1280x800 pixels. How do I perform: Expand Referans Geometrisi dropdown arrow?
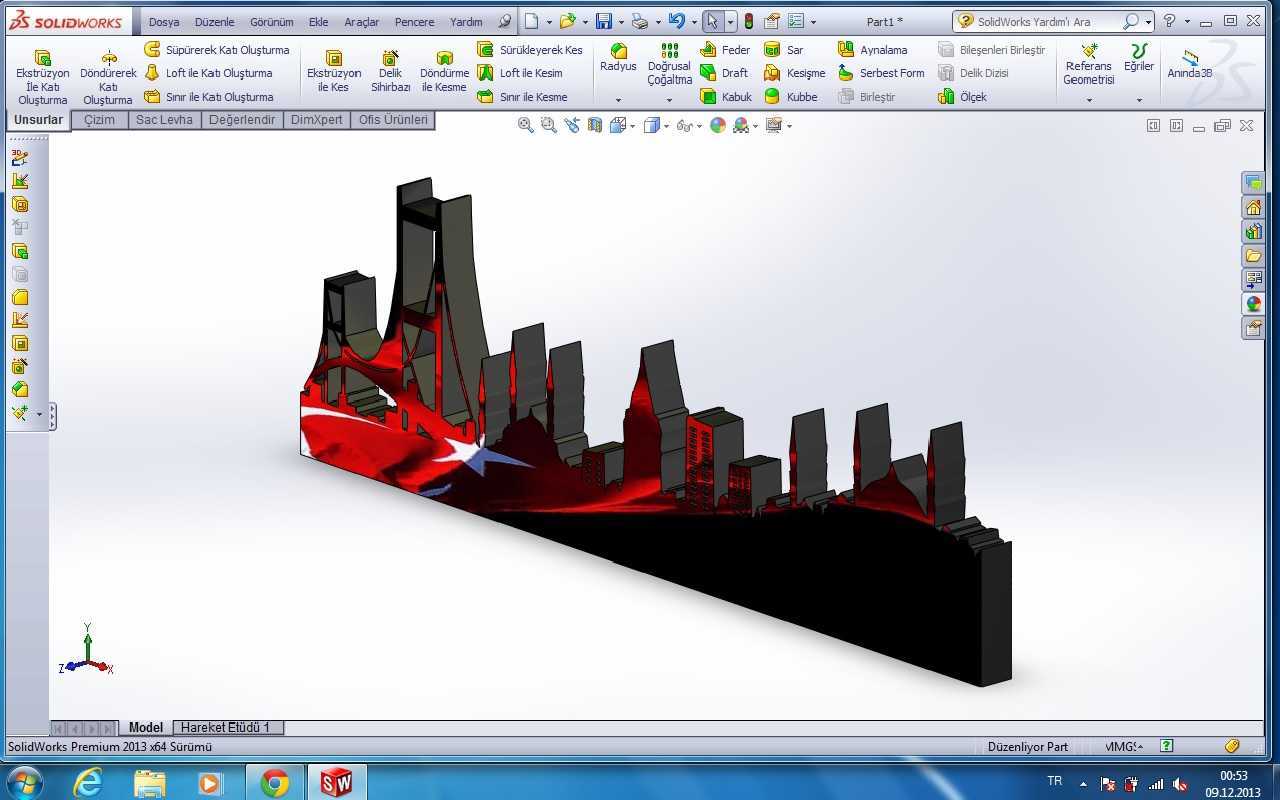(1089, 100)
